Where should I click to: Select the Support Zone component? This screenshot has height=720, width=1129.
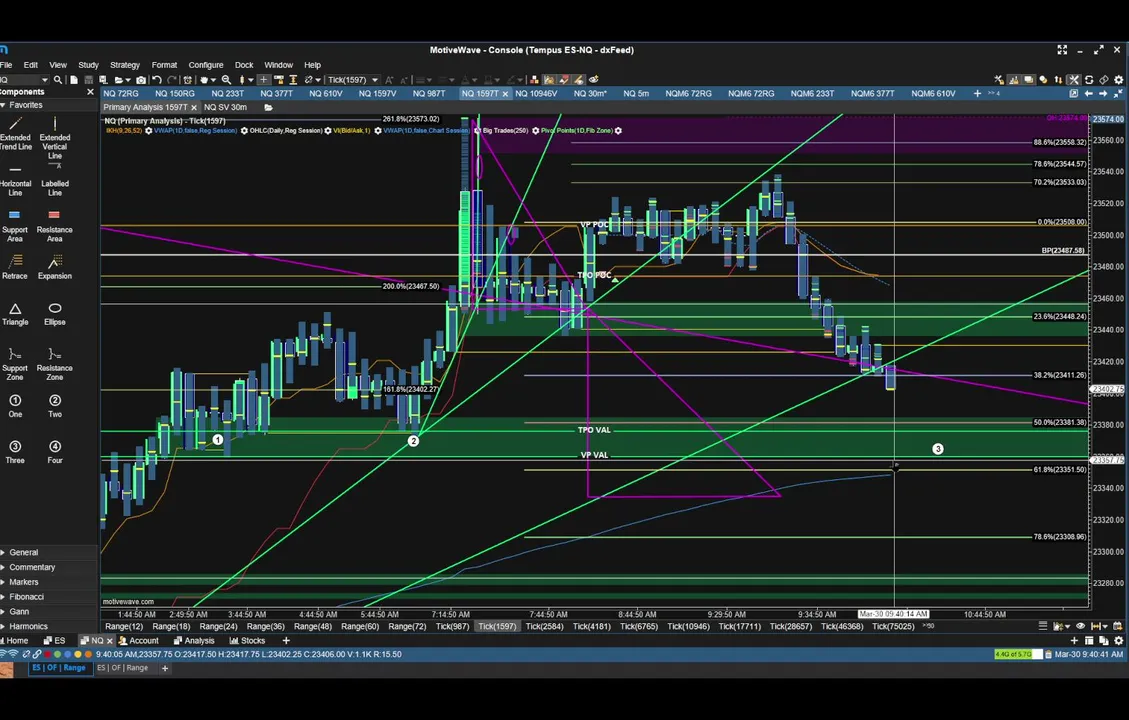point(14,364)
